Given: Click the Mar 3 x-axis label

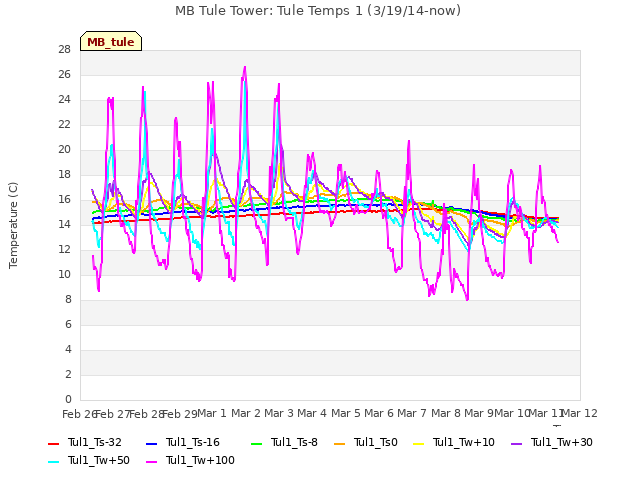Looking at the screenshot, I should click(279, 413).
